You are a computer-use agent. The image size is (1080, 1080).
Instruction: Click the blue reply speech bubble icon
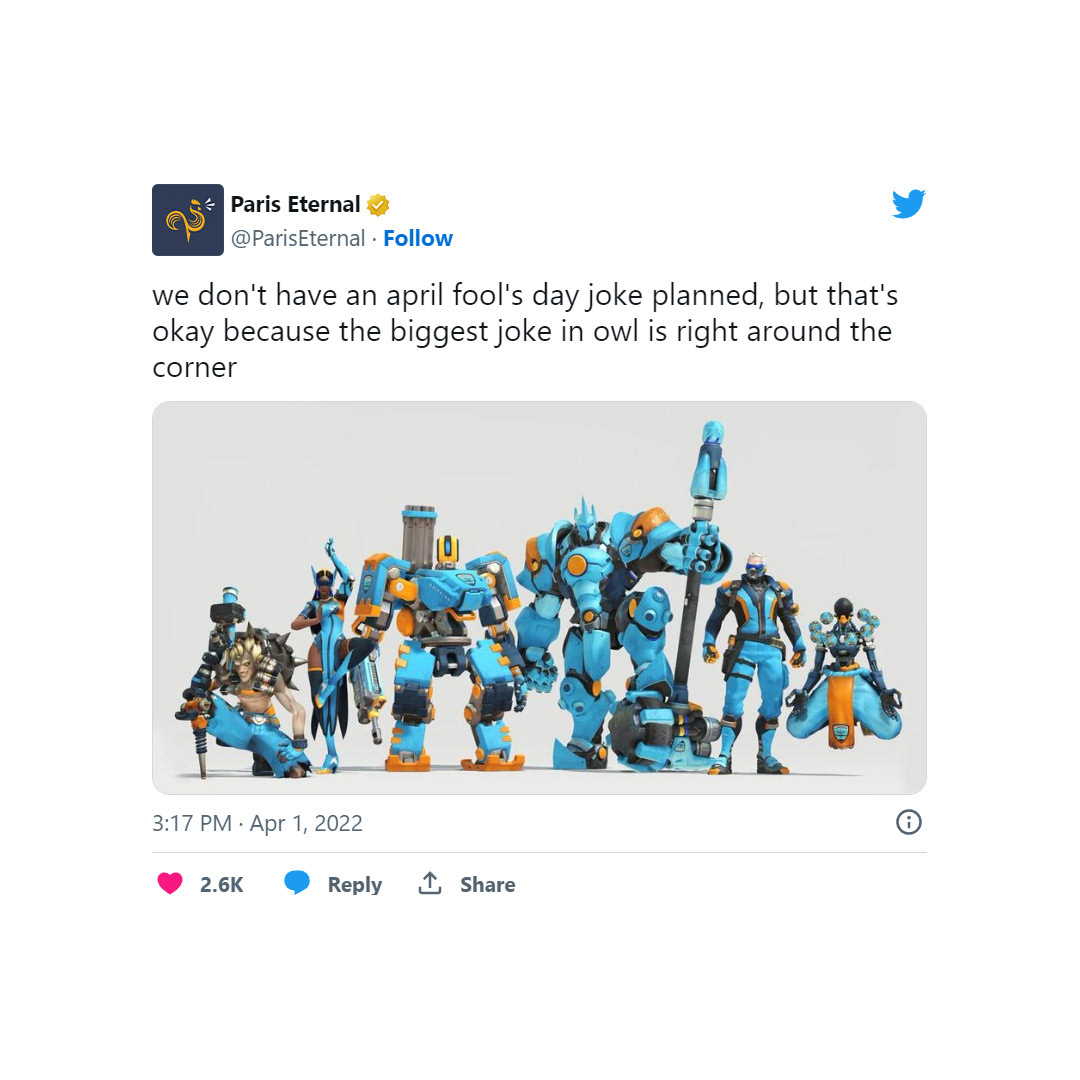[297, 882]
